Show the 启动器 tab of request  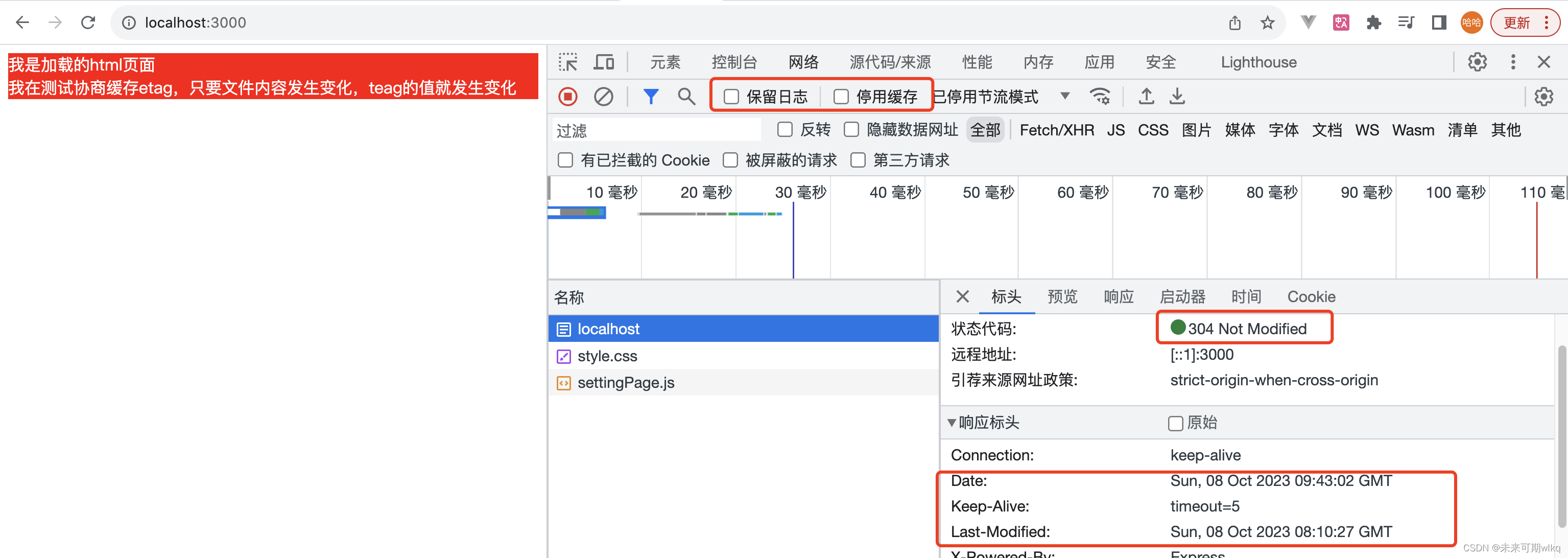(1183, 297)
